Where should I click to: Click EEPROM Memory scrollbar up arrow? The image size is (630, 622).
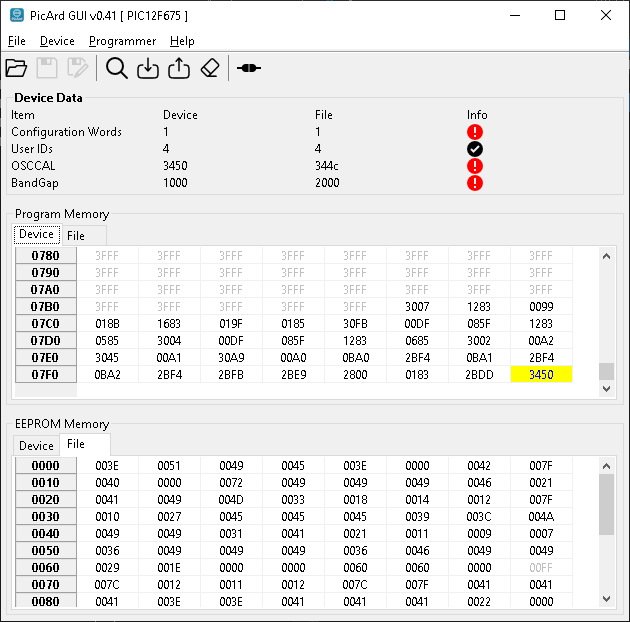[x=606, y=466]
